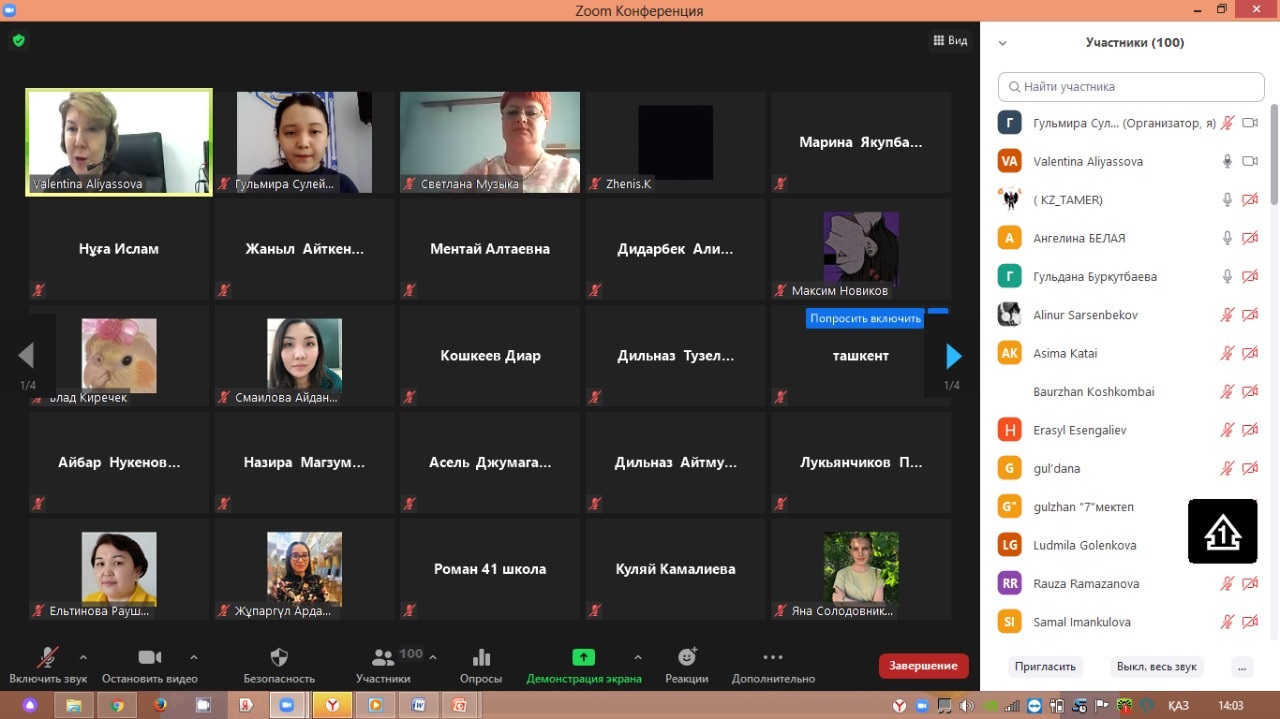Viewport: 1280px width, 719px height.
Task: Click the RR avatar for Rauza Ramazanova
Action: click(x=1010, y=583)
